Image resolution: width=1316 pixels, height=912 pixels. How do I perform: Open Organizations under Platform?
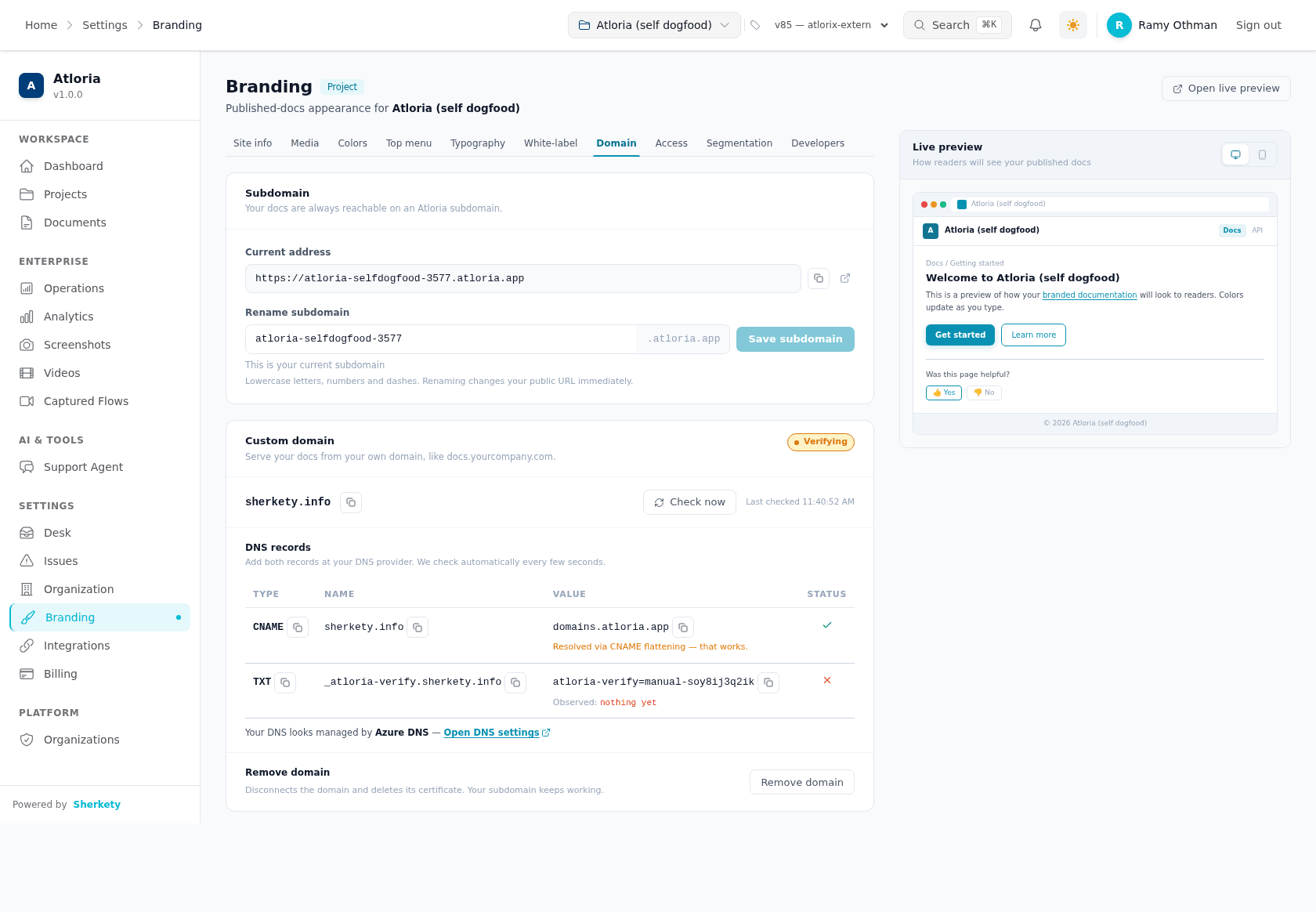[100, 740]
